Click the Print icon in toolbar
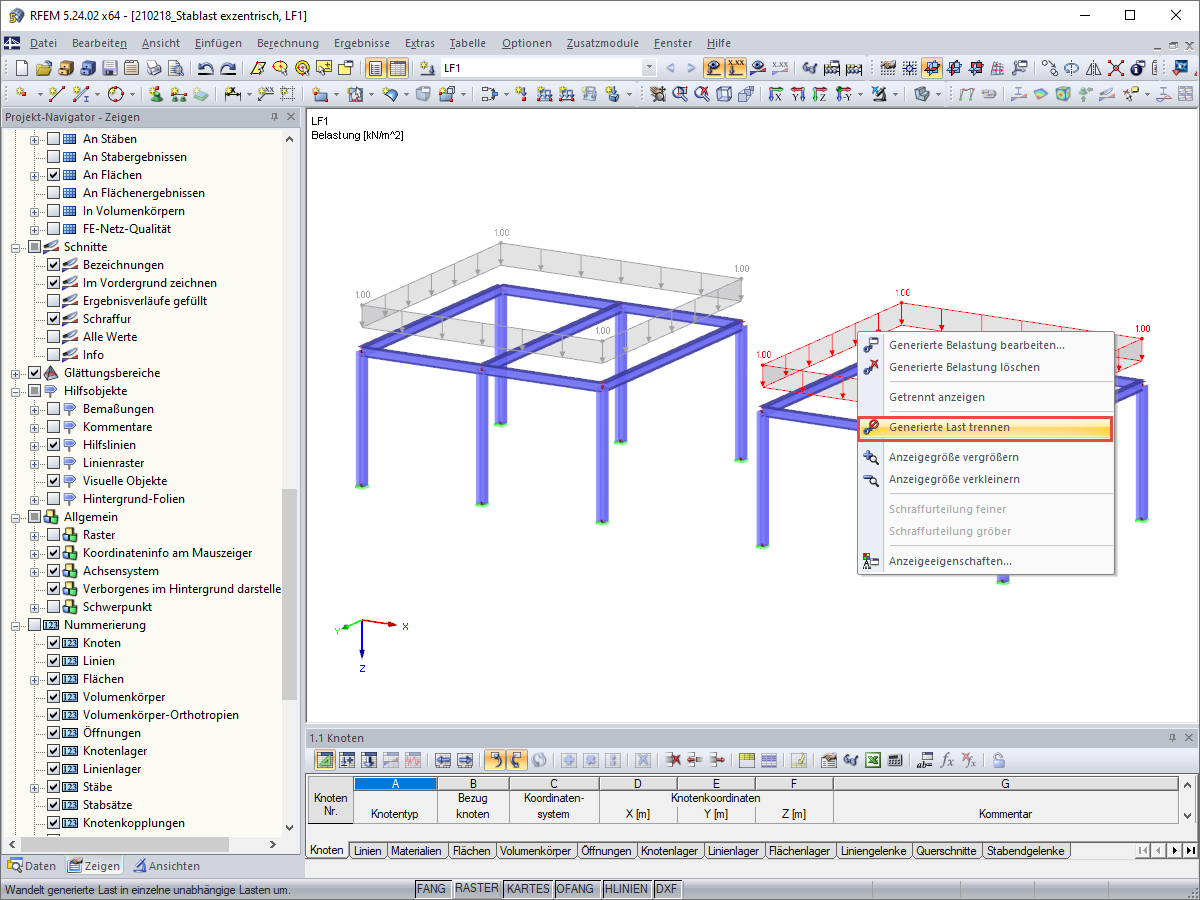Viewport: 1200px width, 900px height. 153,68
